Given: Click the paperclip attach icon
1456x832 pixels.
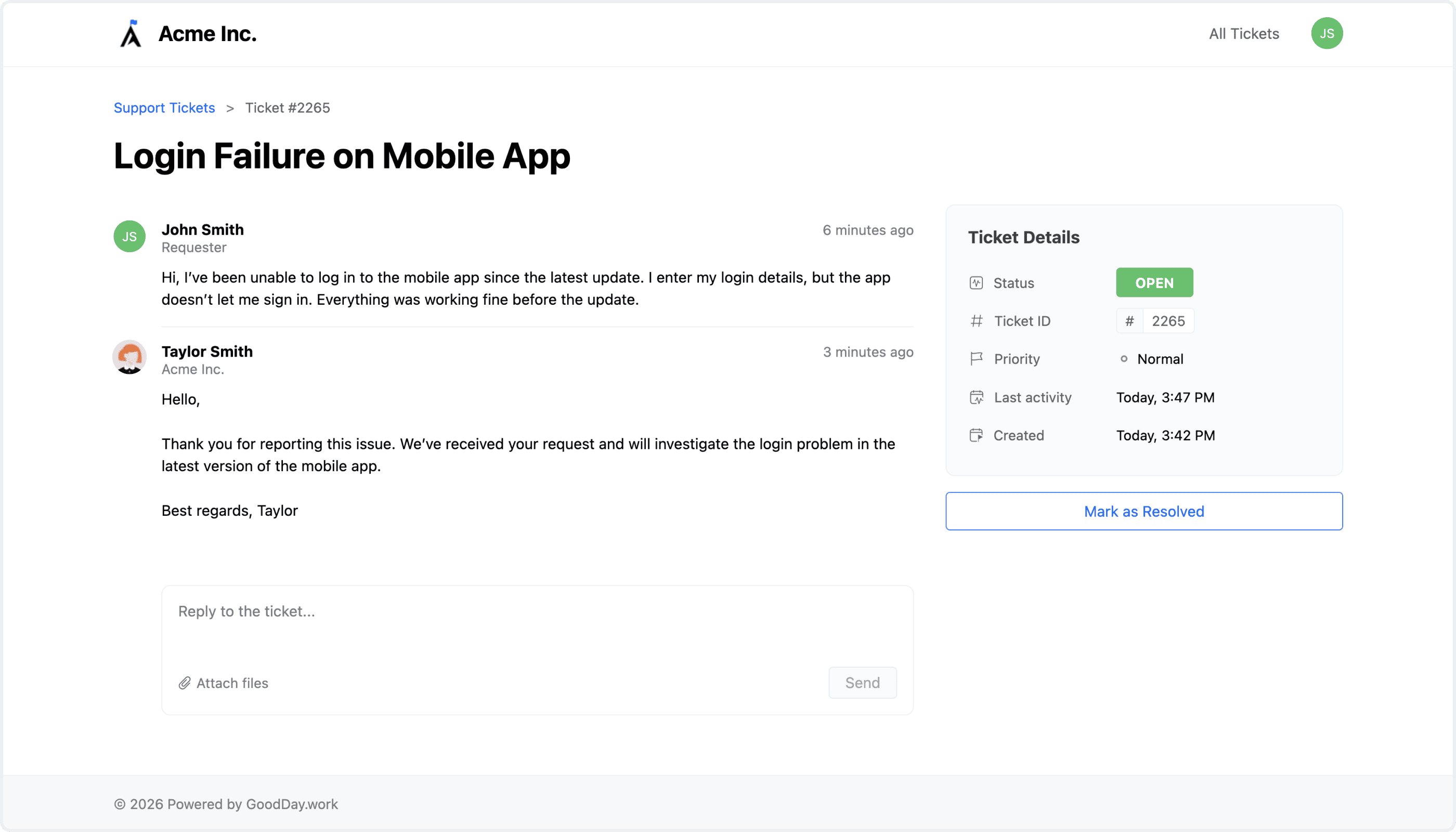Looking at the screenshot, I should tap(184, 683).
